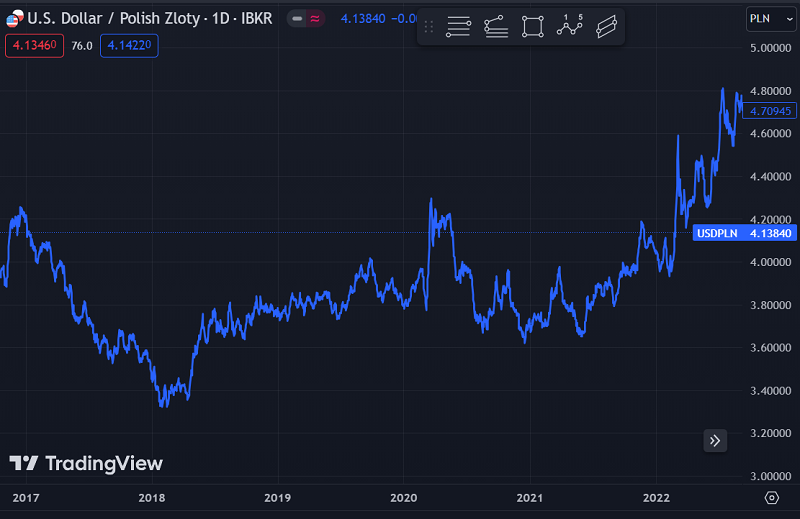
Task: Click the US/Poland flag symbol icon
Action: click(x=14, y=18)
